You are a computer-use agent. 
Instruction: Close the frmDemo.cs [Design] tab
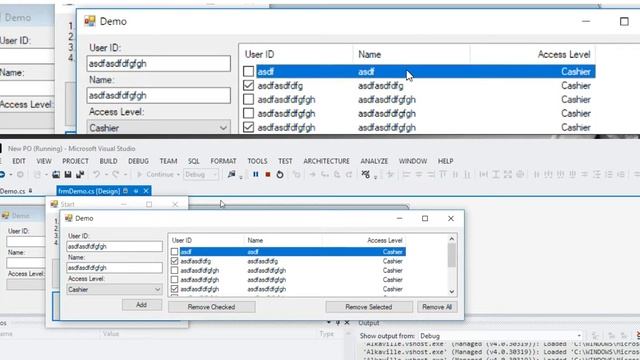[146, 191]
